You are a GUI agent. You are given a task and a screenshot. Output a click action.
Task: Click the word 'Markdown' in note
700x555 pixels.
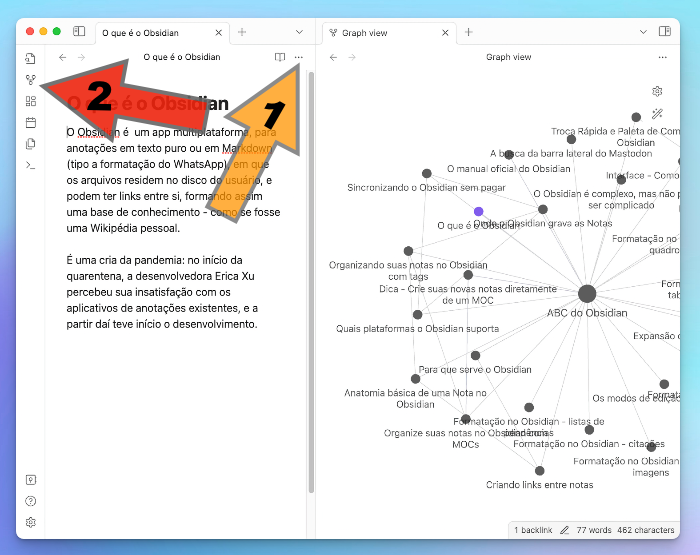[247, 148]
